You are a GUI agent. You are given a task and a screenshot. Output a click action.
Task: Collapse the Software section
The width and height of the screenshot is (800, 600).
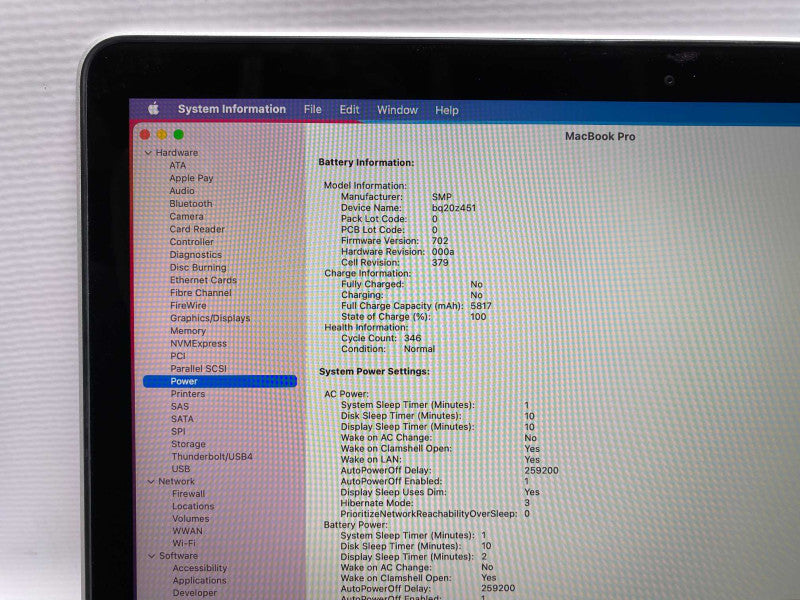(152, 556)
